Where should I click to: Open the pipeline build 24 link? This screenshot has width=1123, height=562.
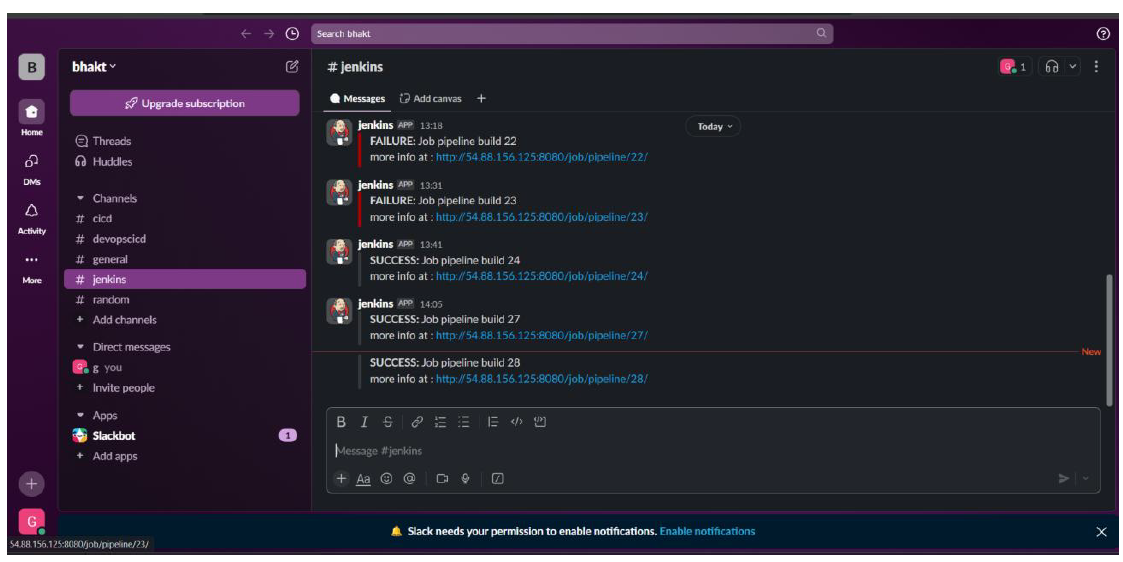[541, 276]
